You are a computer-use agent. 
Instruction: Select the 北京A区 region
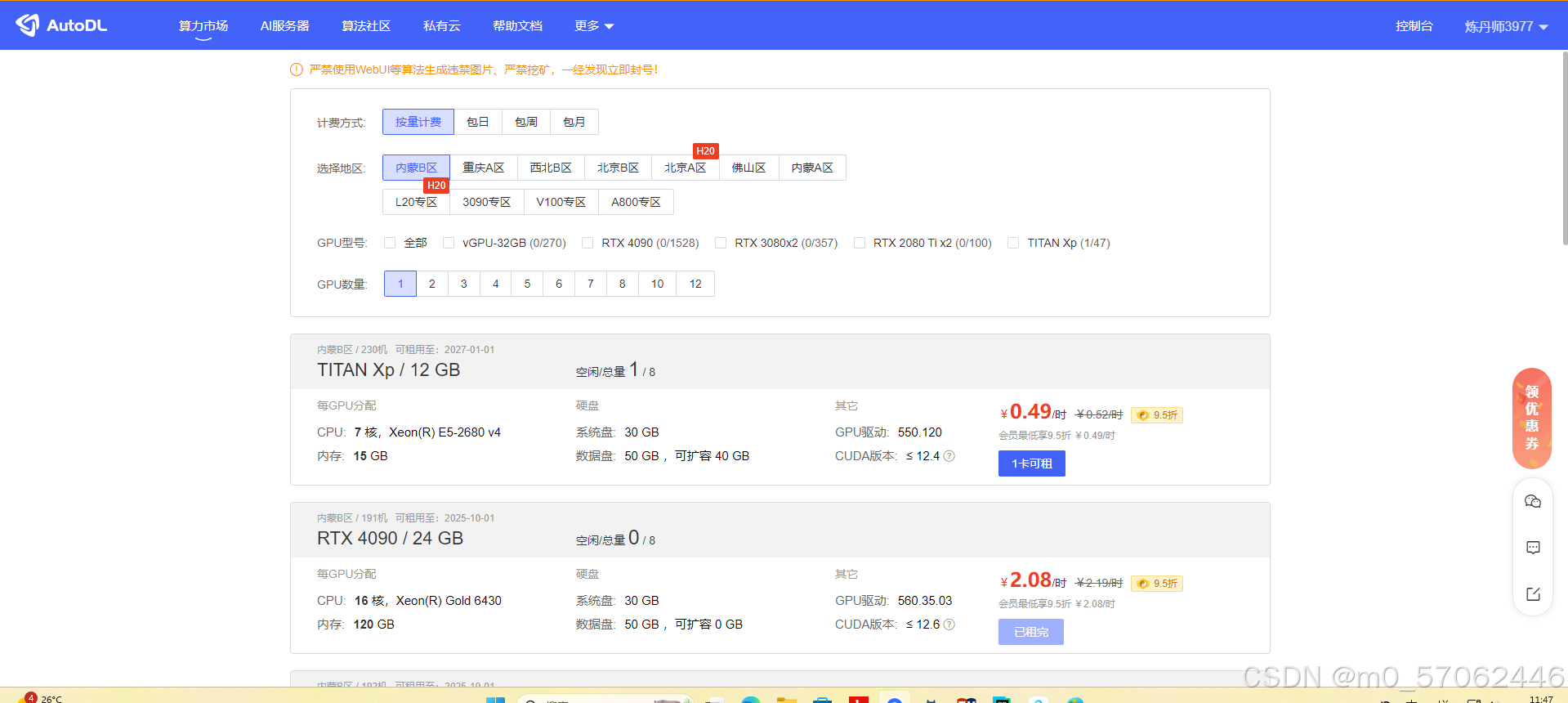pos(685,168)
